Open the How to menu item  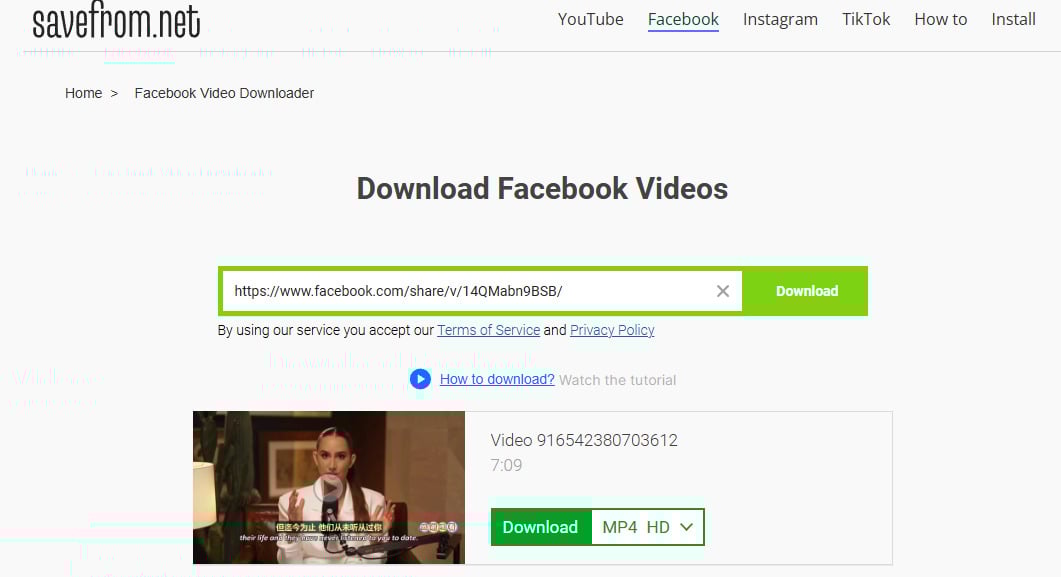pos(940,19)
